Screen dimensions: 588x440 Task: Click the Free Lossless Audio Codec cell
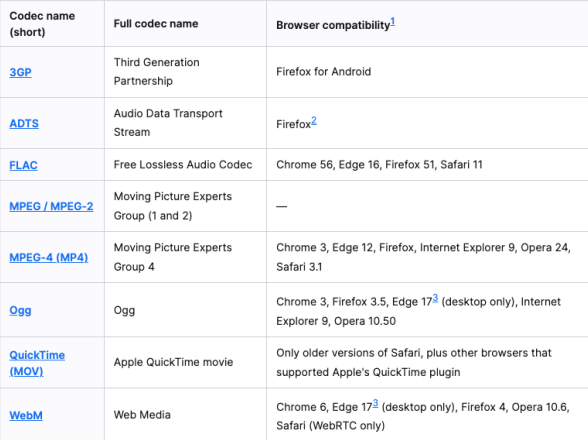pyautogui.click(x=183, y=165)
